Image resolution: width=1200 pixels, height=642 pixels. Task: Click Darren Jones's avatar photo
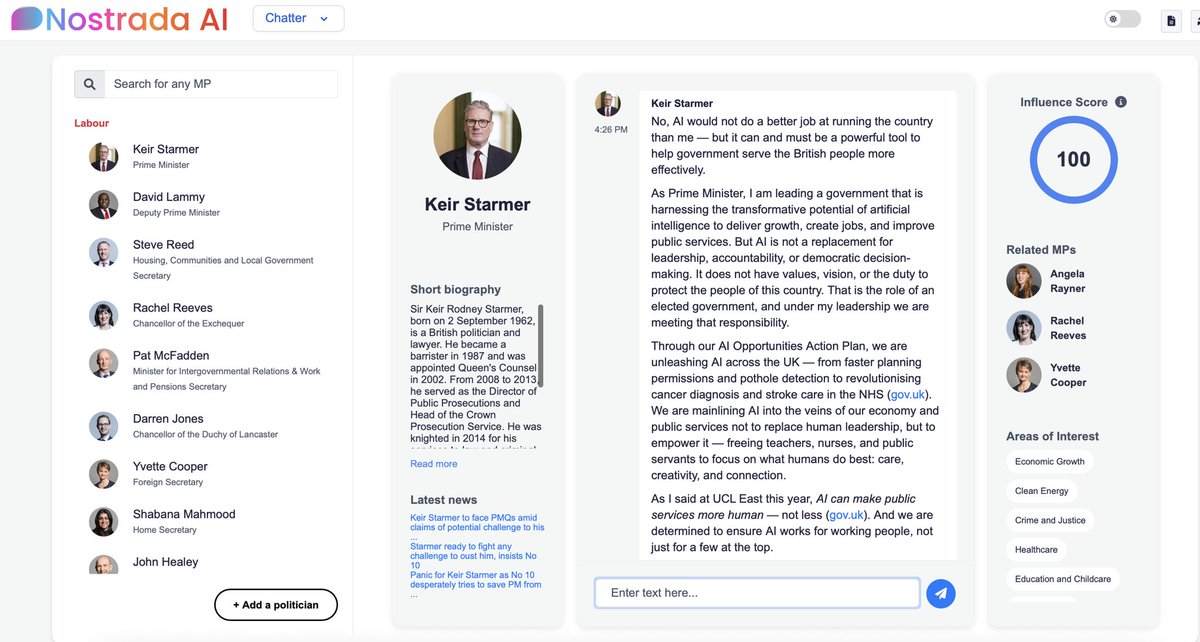pyautogui.click(x=104, y=426)
